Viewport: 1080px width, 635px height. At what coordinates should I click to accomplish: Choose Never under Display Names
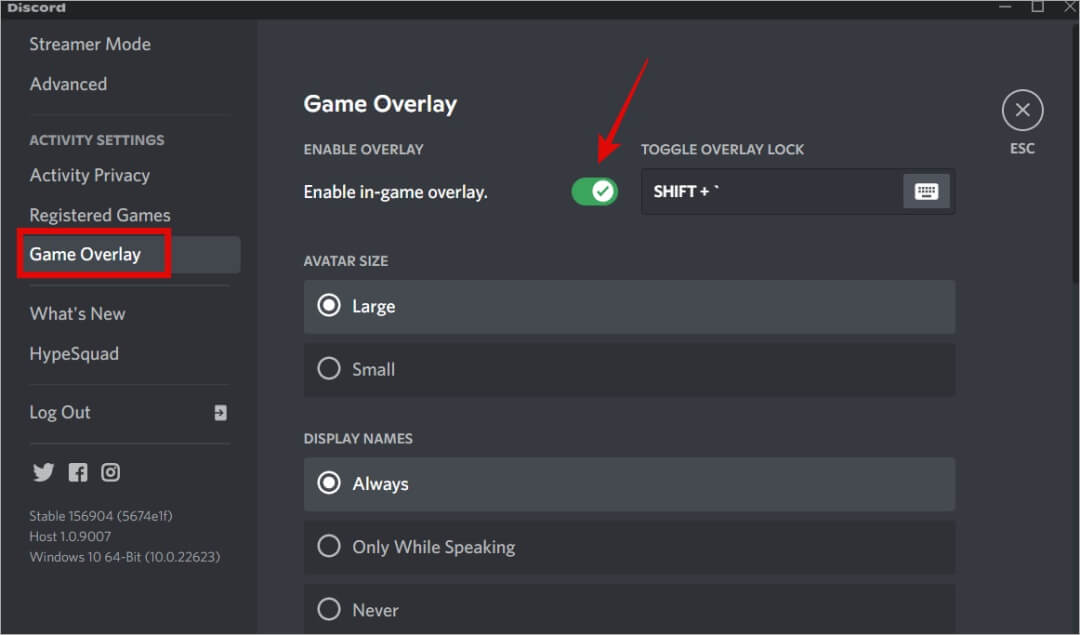pos(629,610)
